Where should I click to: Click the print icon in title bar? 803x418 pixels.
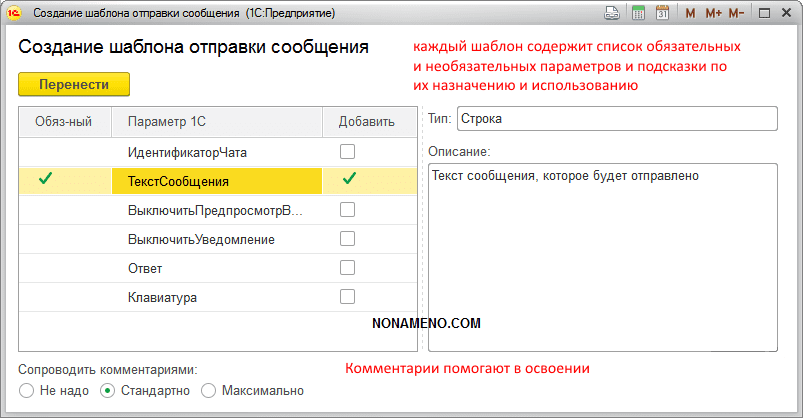coord(612,14)
